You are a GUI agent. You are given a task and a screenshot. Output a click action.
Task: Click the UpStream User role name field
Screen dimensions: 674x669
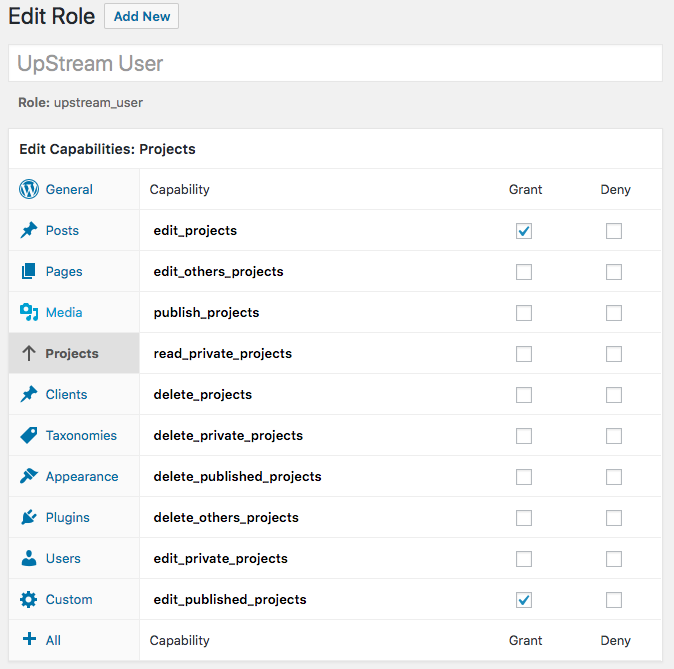tap(335, 64)
